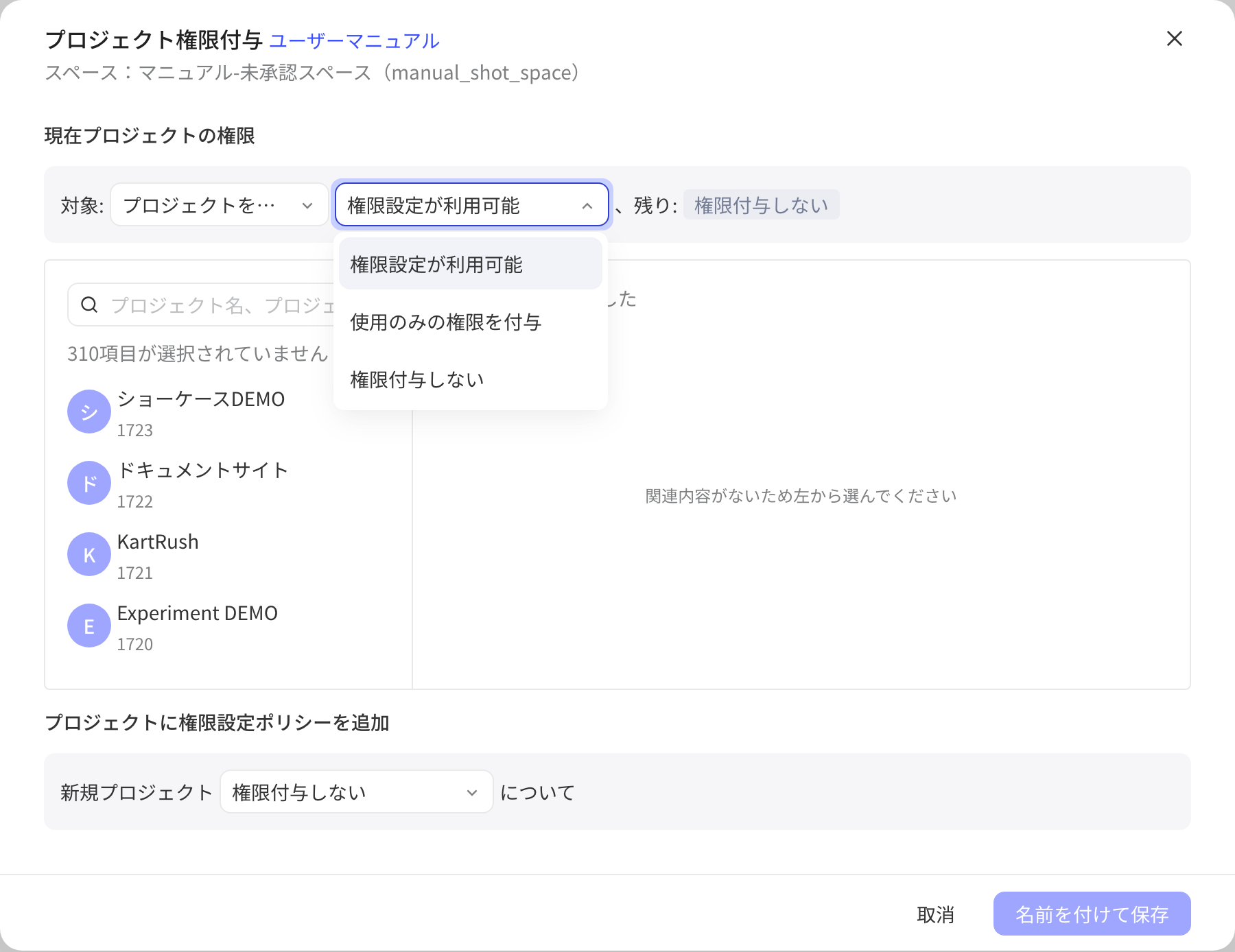Screen dimensions: 1235x952
Task: Select the ドキュメントサイト project avatar
Action: tap(89, 483)
